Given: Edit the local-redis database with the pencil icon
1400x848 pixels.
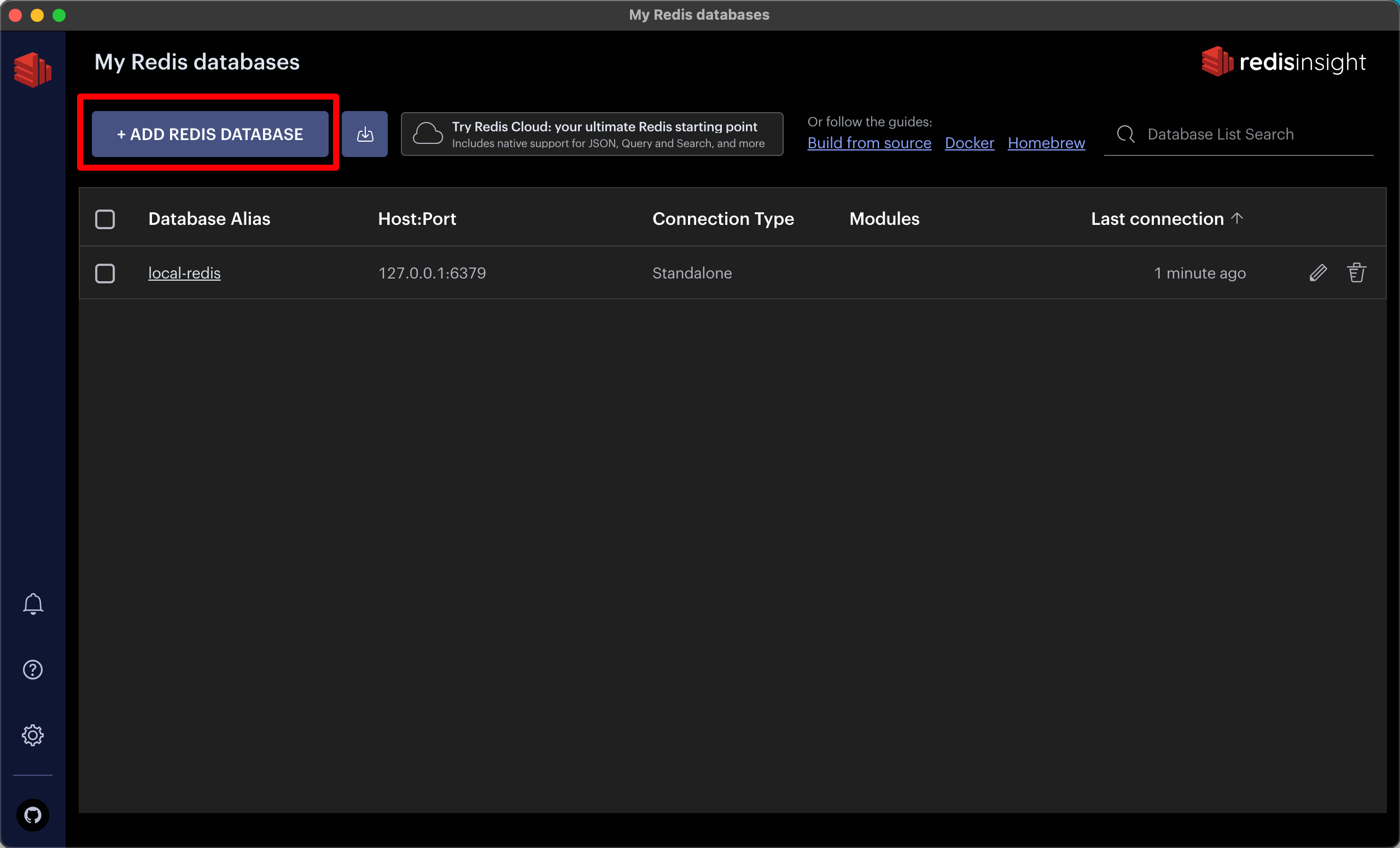Looking at the screenshot, I should (x=1318, y=273).
